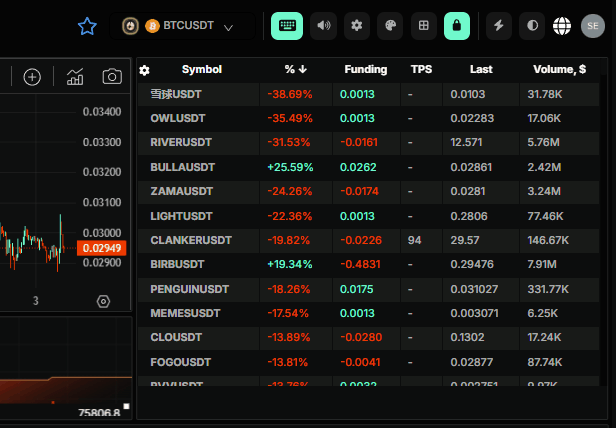Open the SE user profile avatar
This screenshot has height=428, width=616.
coord(592,26)
